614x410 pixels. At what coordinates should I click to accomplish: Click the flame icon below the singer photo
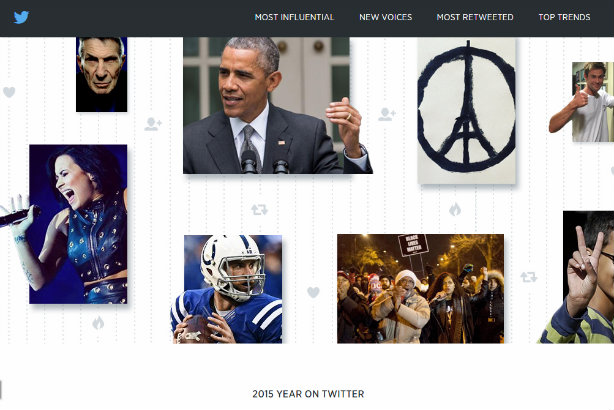98,323
